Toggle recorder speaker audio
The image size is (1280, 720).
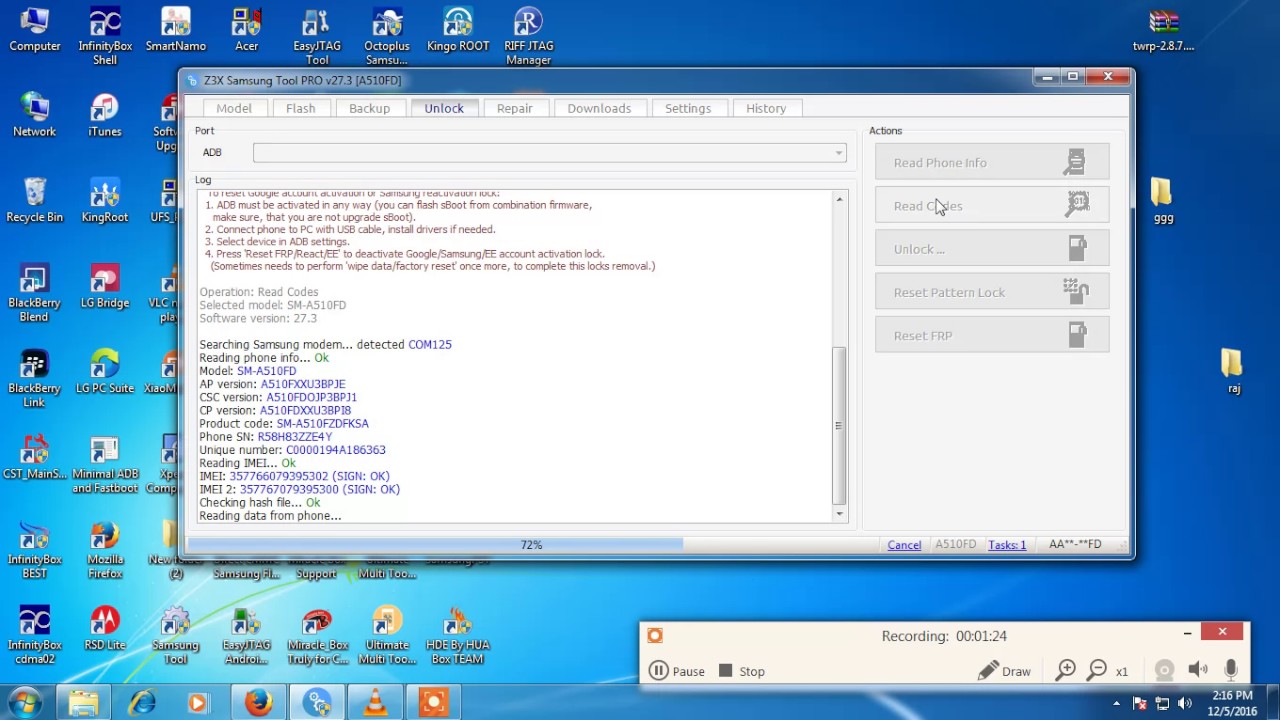[x=1198, y=670]
